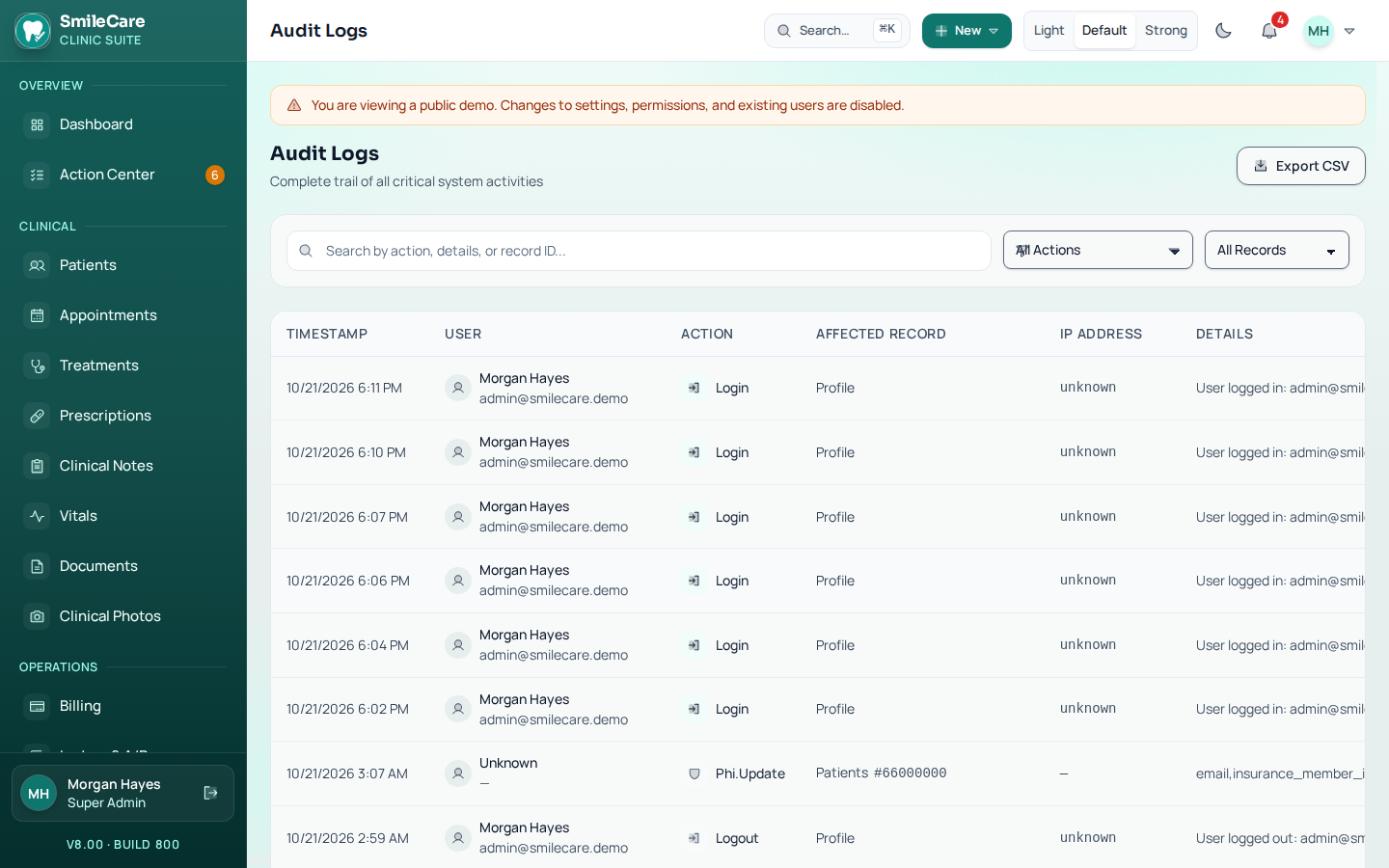
Task: Open Clinical Photos in sidebar
Action: coord(123,616)
